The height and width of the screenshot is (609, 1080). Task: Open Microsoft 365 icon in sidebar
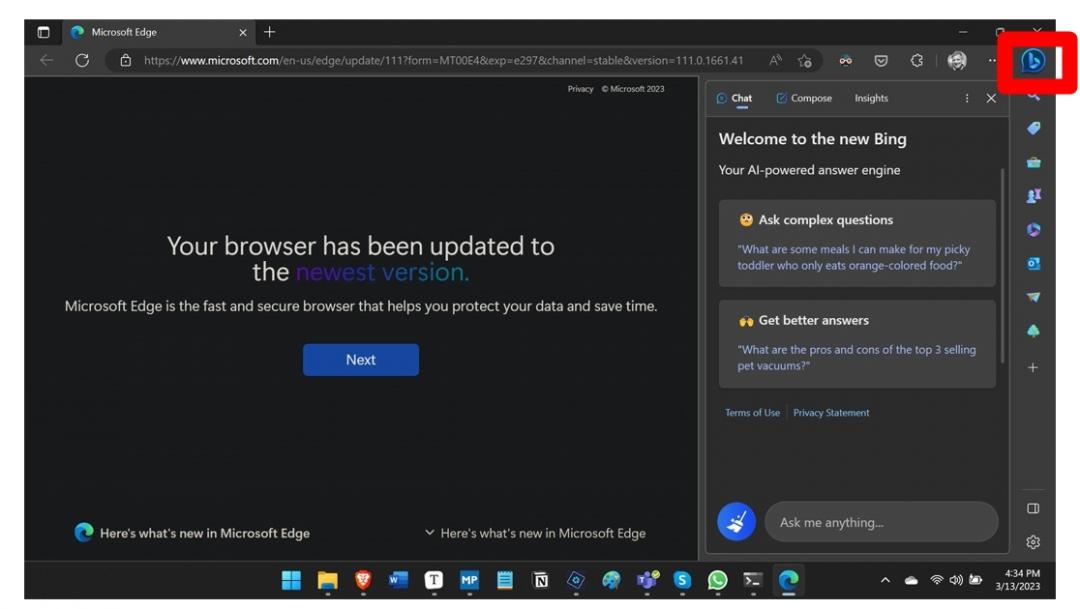tap(1033, 230)
